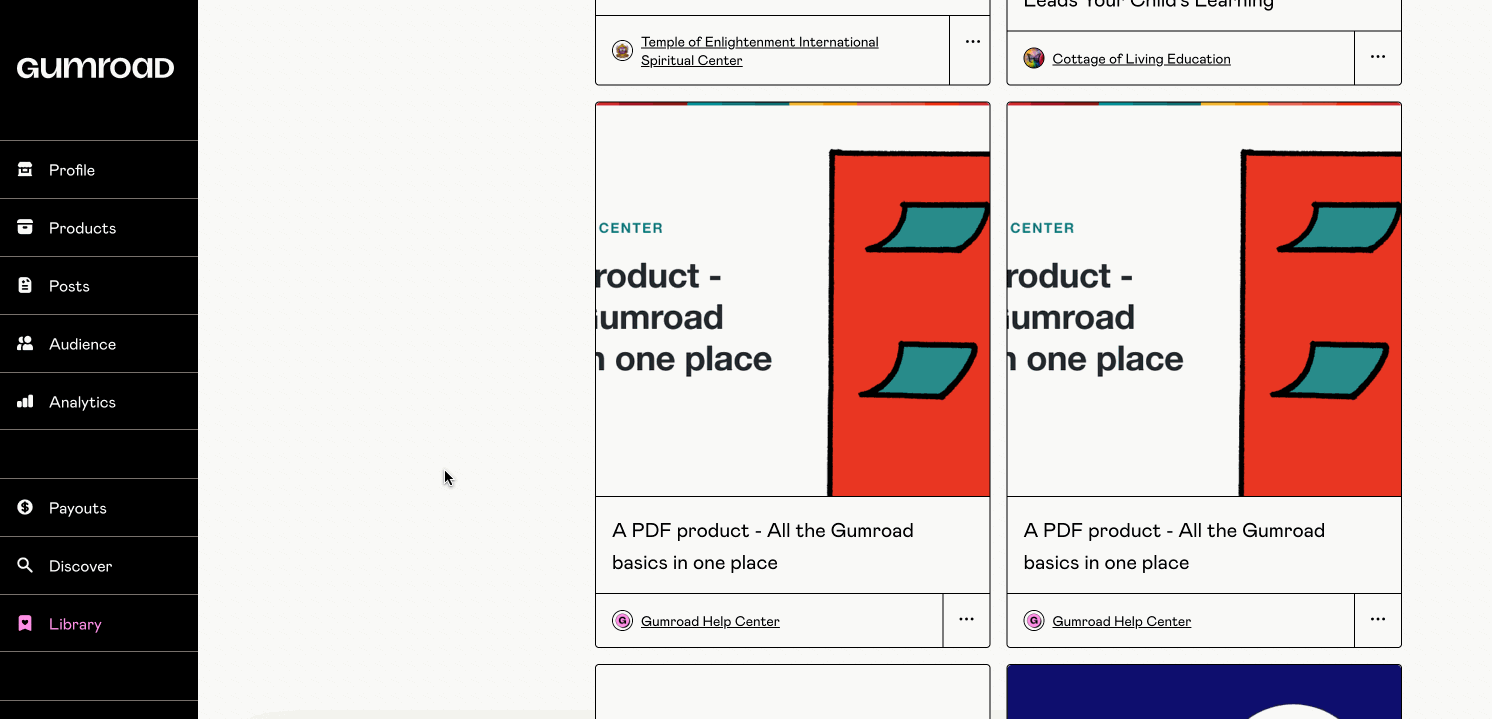This screenshot has width=1492, height=719.
Task: Click right PDF product cover thumbnail
Action: (1204, 299)
